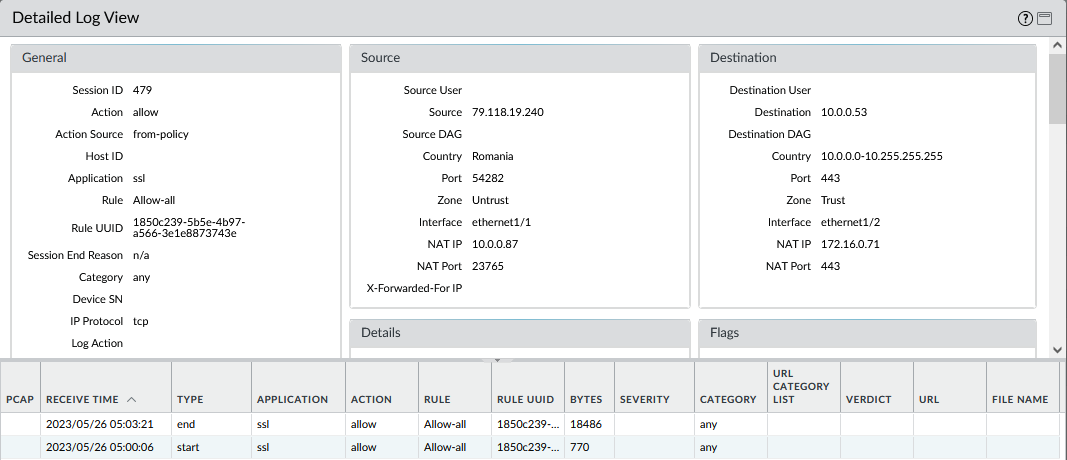
Task: Click the 18486 bytes cell
Action: (586, 424)
